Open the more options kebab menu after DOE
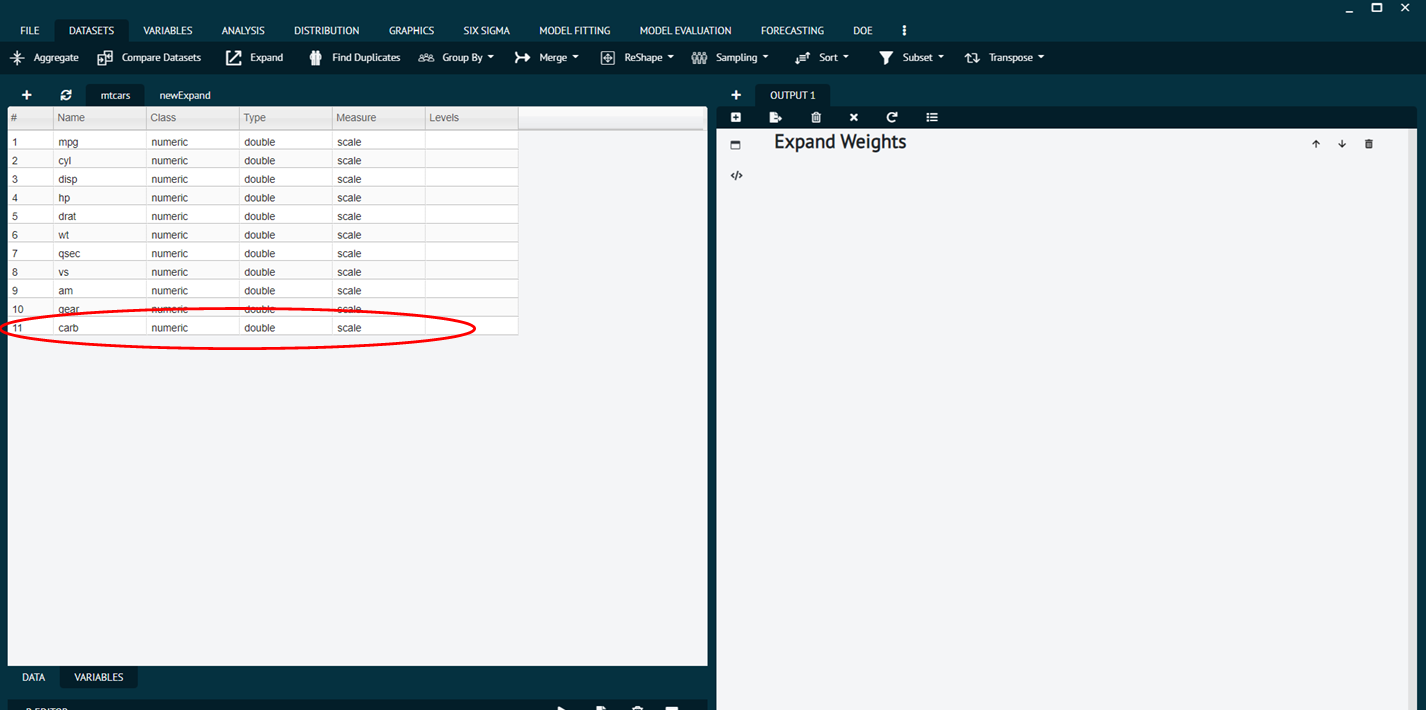The image size is (1426, 710). coord(905,31)
